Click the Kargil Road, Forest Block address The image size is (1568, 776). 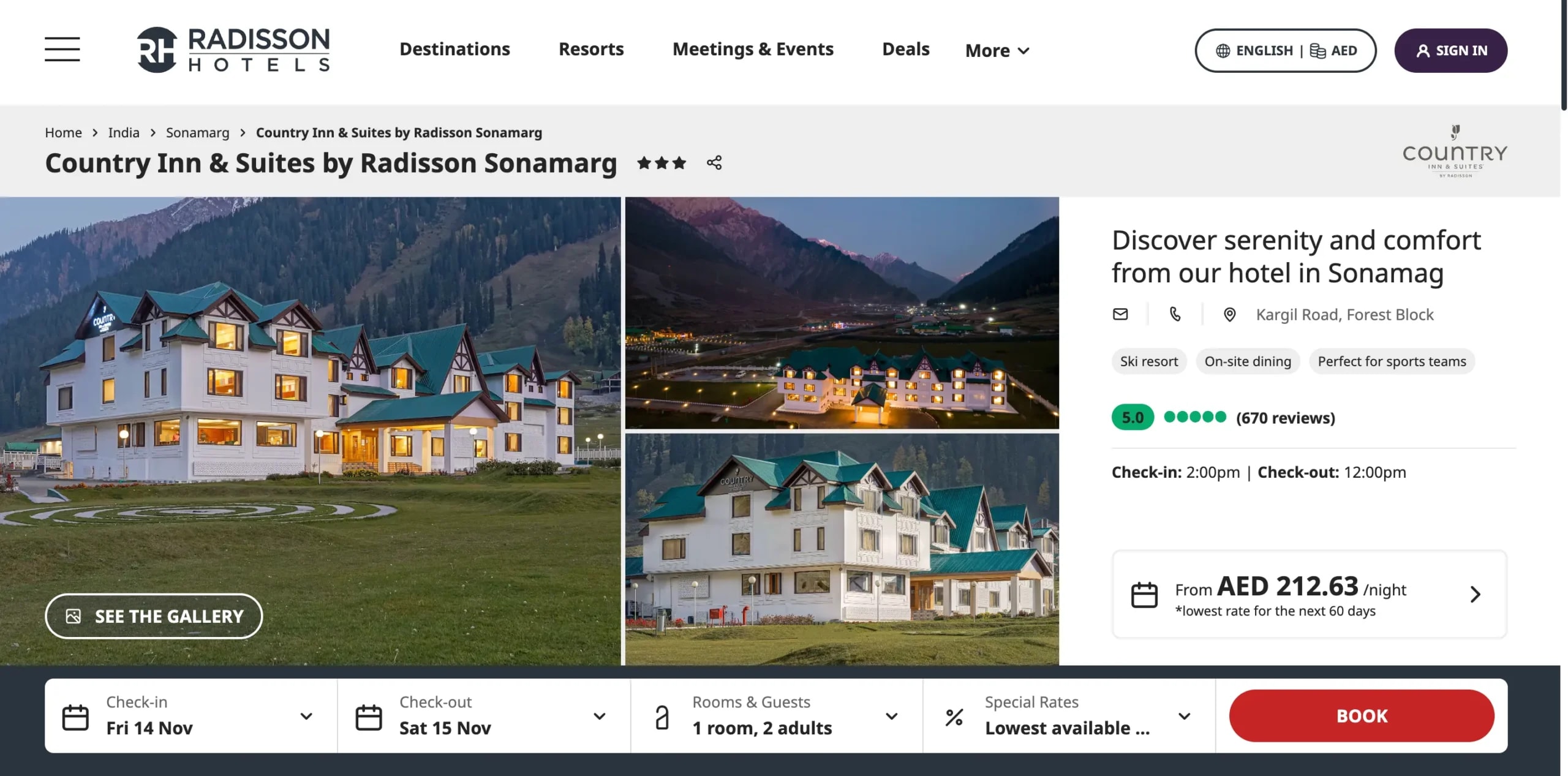click(x=1344, y=315)
